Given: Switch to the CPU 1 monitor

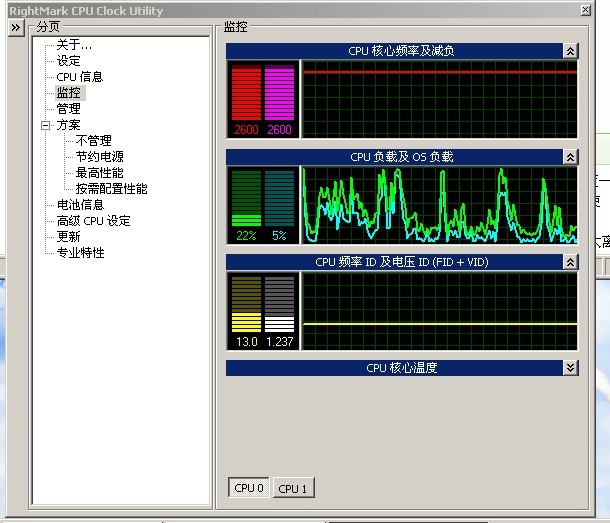Looking at the screenshot, I should 293,488.
